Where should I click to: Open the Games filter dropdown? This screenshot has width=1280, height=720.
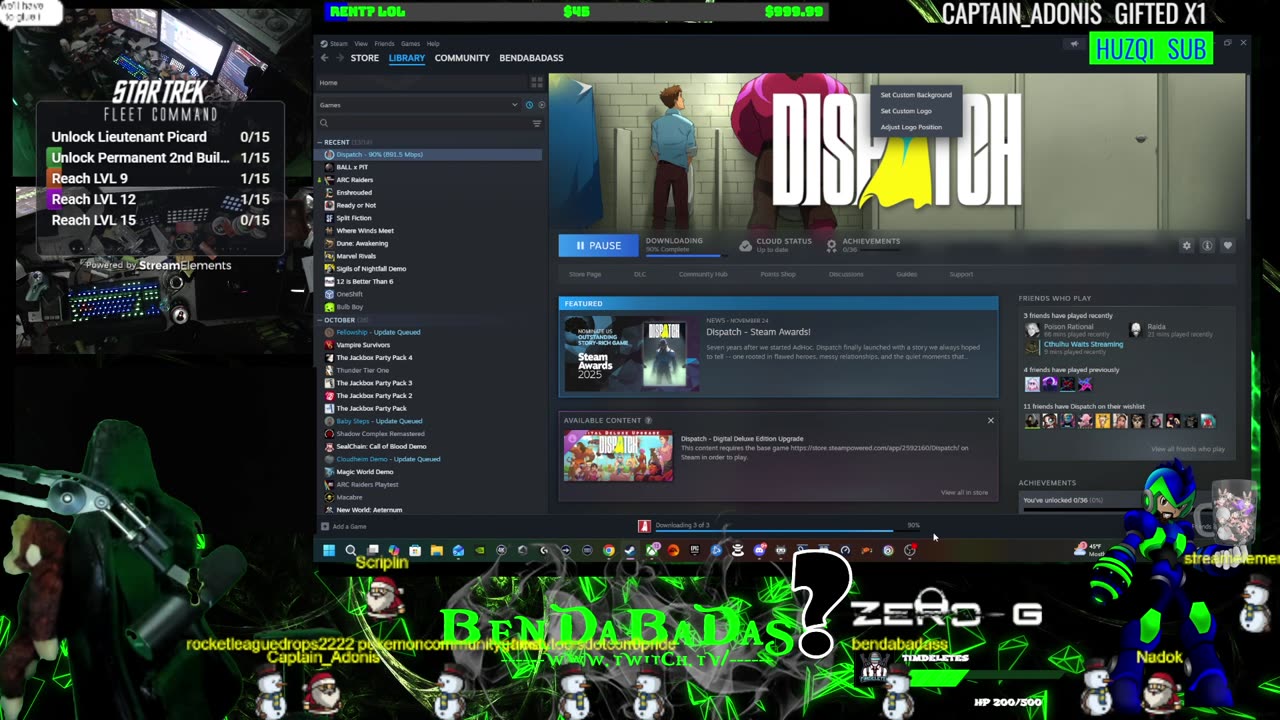418,105
